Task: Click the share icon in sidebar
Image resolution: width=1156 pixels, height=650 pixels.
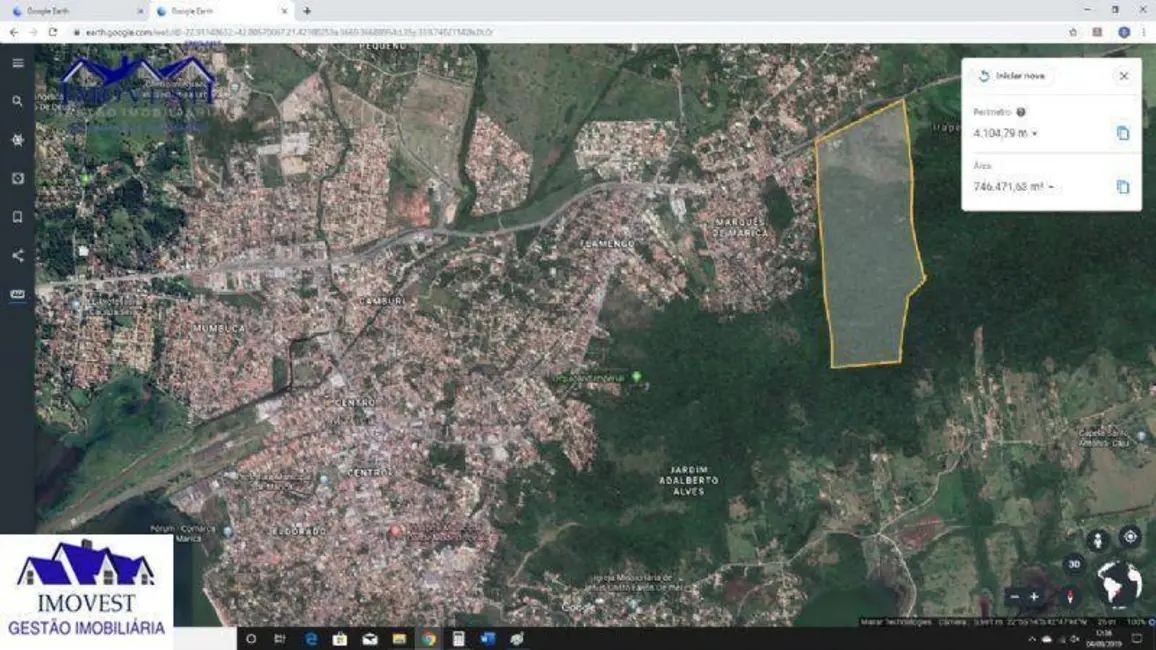Action: [18, 256]
